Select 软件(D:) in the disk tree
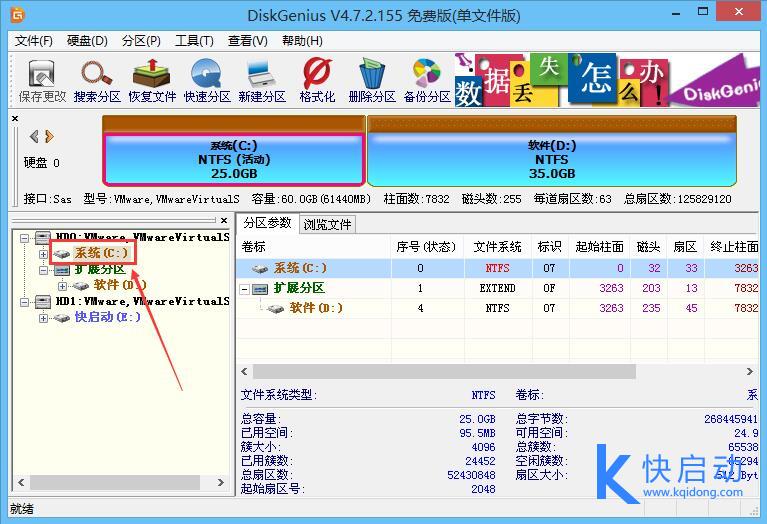The width and height of the screenshot is (767, 524). 120,285
